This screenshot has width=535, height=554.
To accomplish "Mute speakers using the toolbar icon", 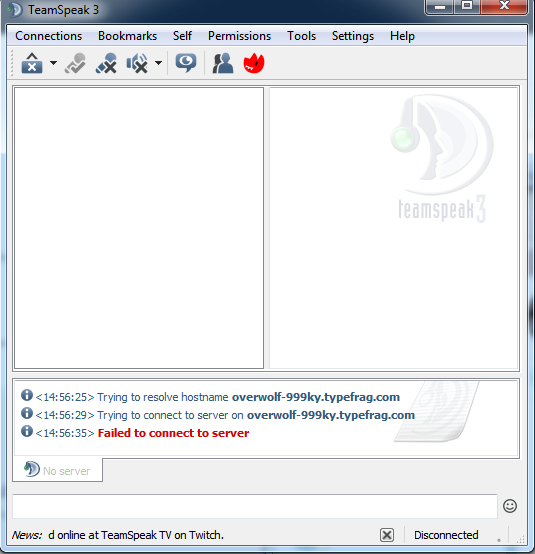I will click(x=137, y=64).
